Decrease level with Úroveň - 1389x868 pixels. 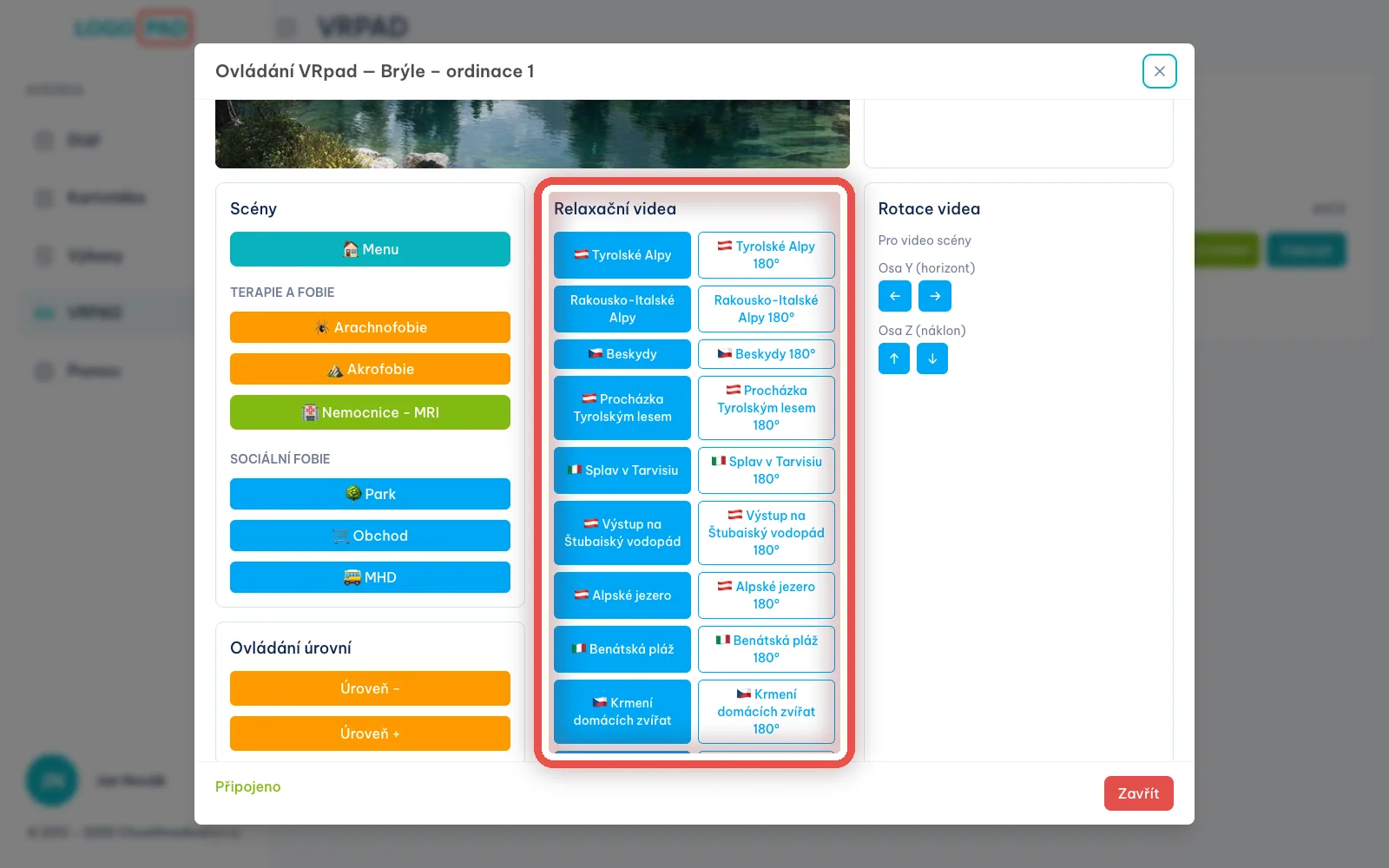(x=370, y=688)
